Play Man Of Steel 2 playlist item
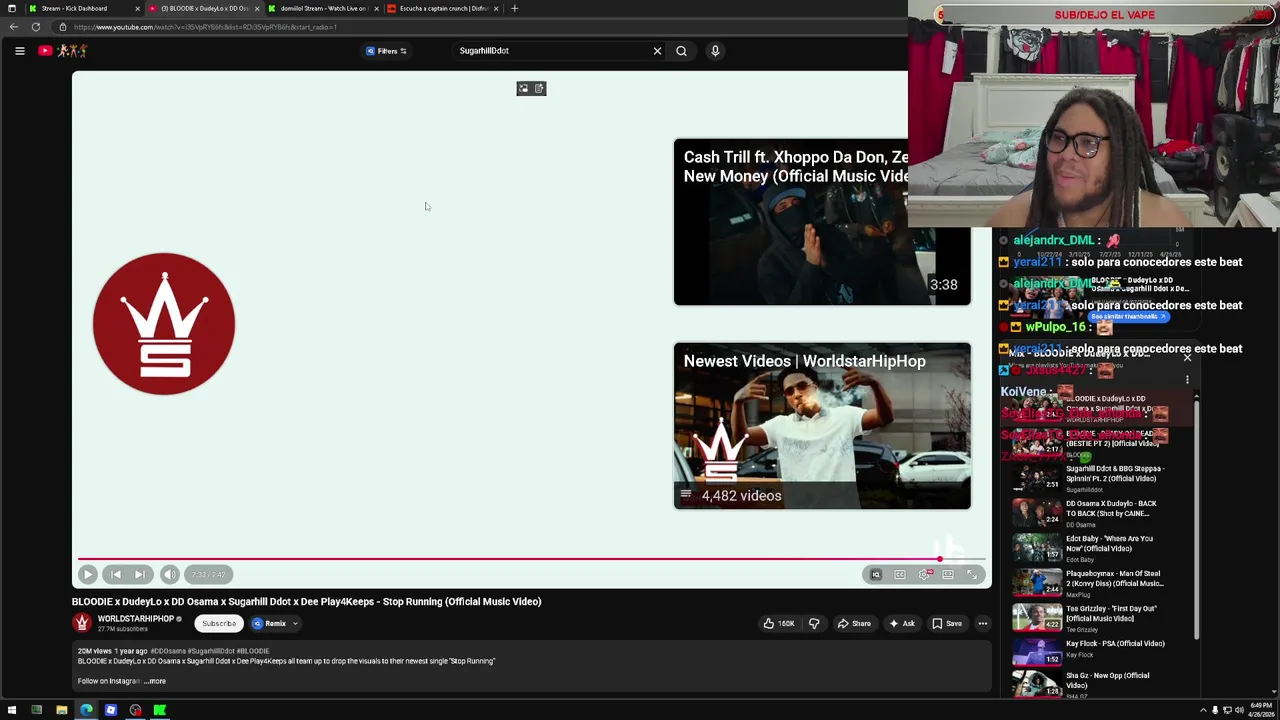 [1090, 583]
